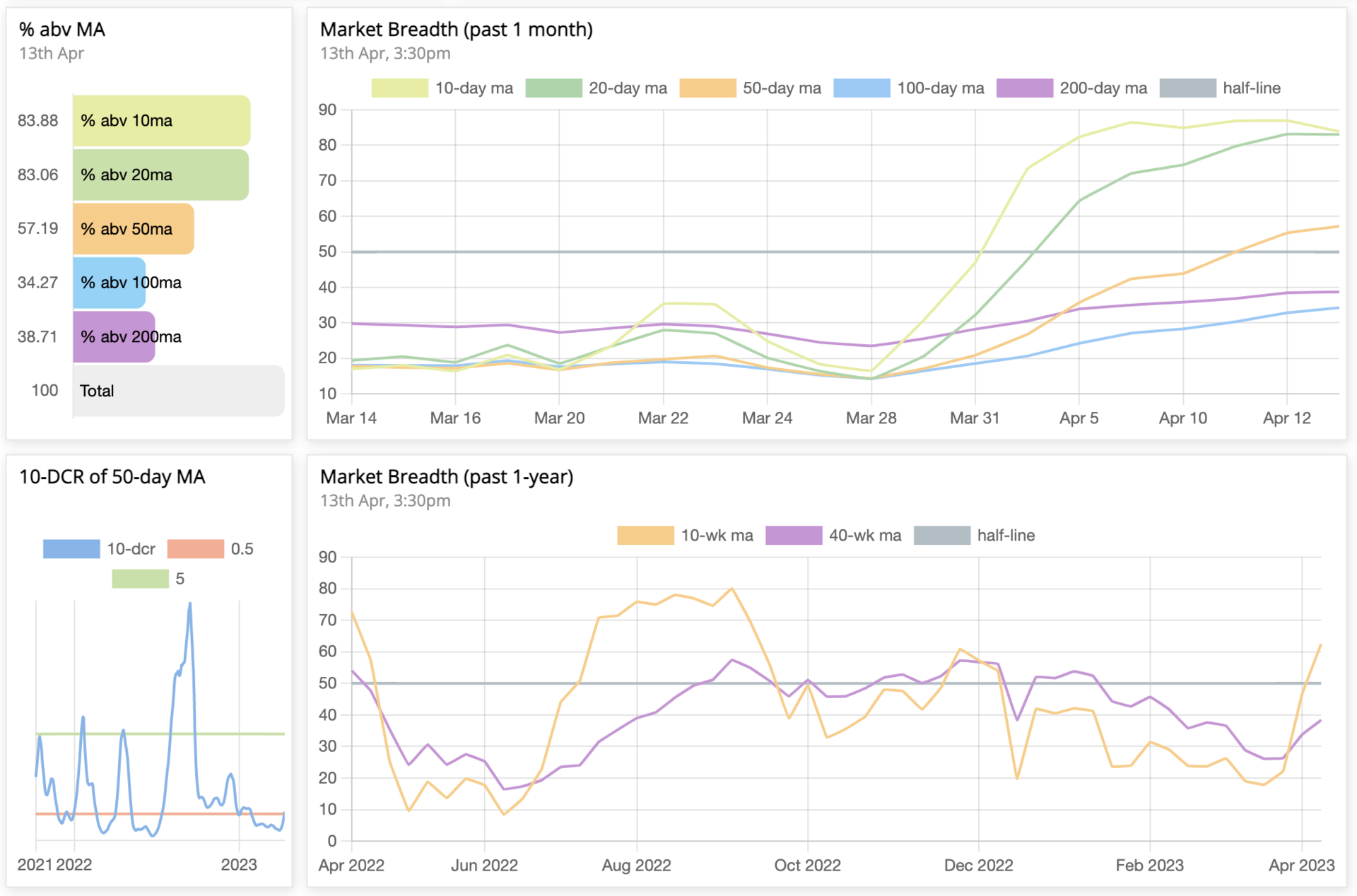Click the % abv 100ma bar
Screen dimensions: 1357x896
[x=109, y=283]
